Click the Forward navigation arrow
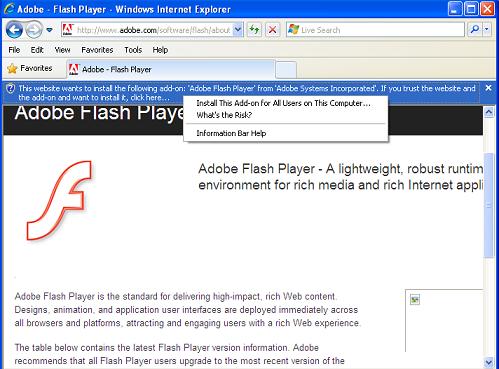The width and height of the screenshot is (499, 369). click(34, 30)
